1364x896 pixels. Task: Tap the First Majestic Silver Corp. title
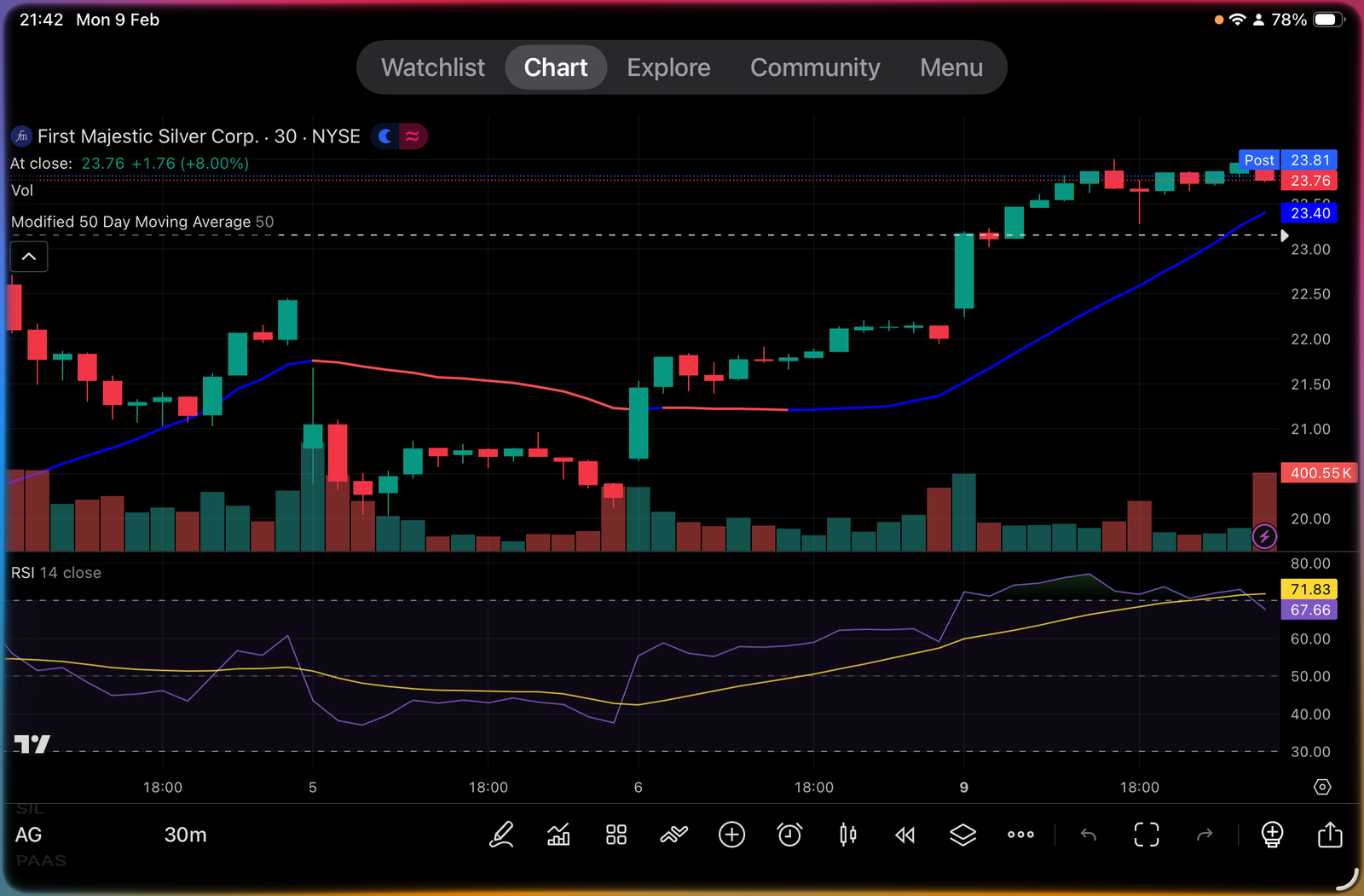point(147,136)
